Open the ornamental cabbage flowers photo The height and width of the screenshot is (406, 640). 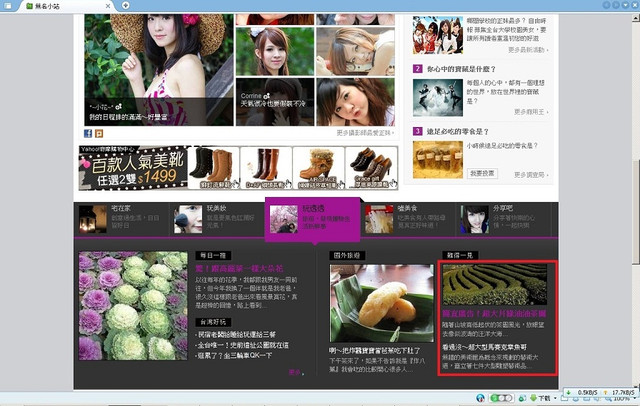coord(133,306)
